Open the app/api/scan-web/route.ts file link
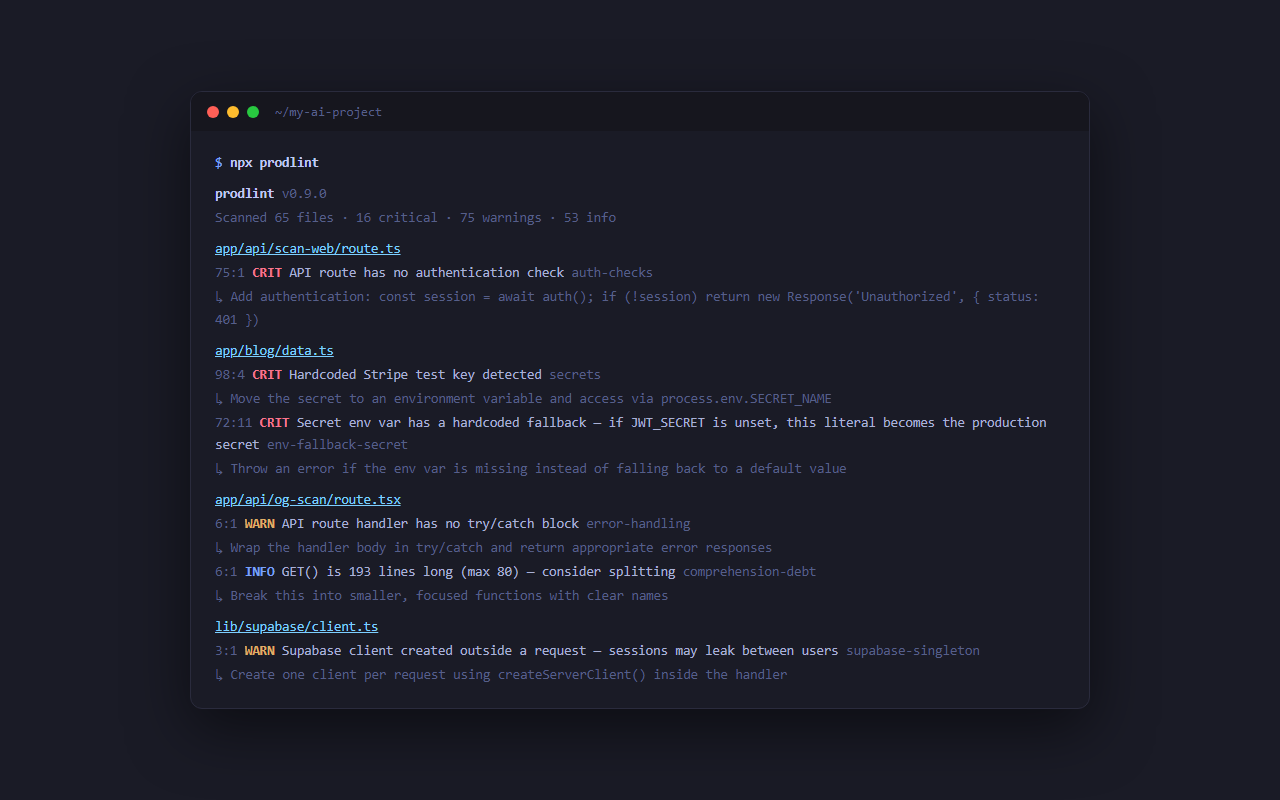 pos(307,248)
